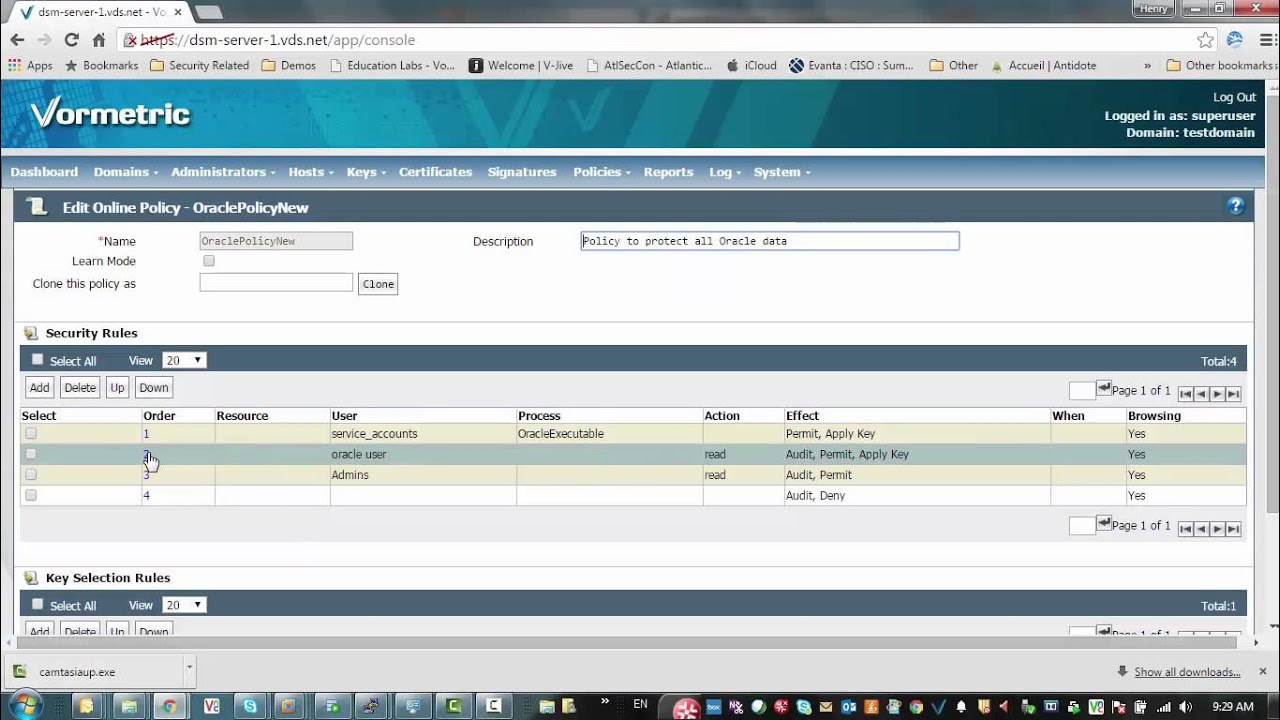Screen dimensions: 1280x720
Task: Reload the page with browser refresh icon
Action: pyautogui.click(x=71, y=40)
